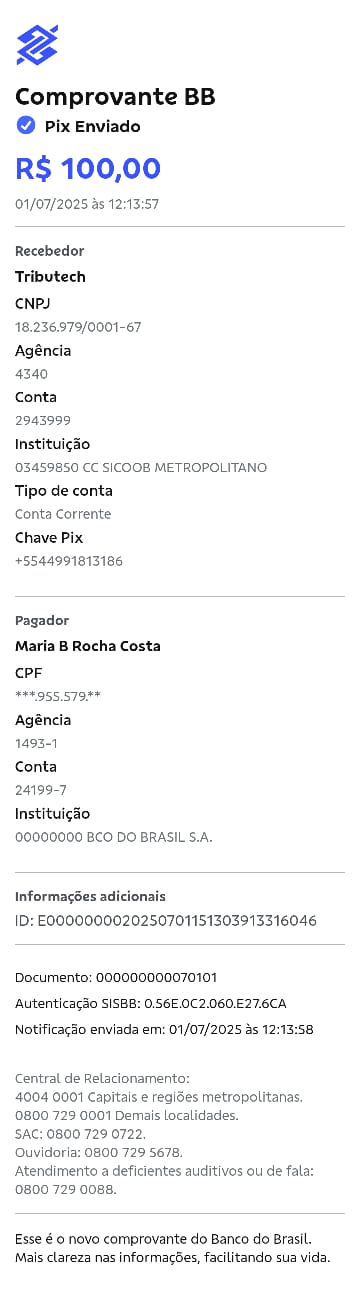Select the CNPJ number 18.236.979/0001-67
Viewport: 360px width, 1296px height.
coord(78,327)
